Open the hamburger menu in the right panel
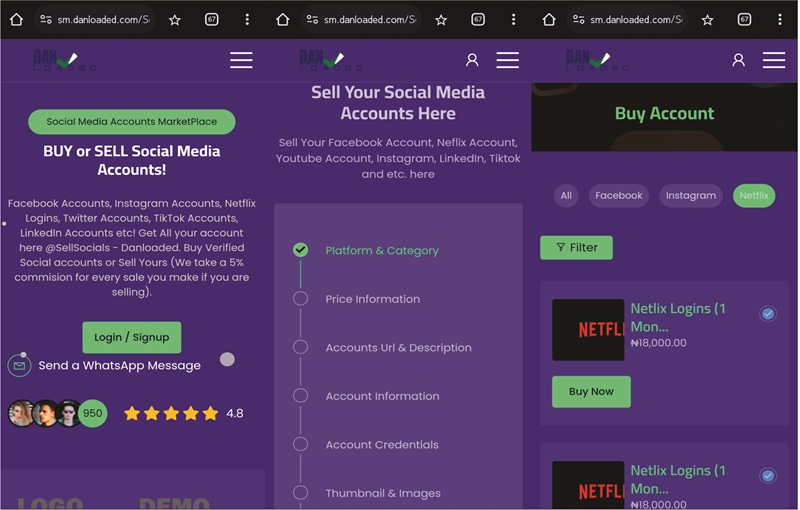The height and width of the screenshot is (510, 800). pyautogui.click(x=774, y=60)
